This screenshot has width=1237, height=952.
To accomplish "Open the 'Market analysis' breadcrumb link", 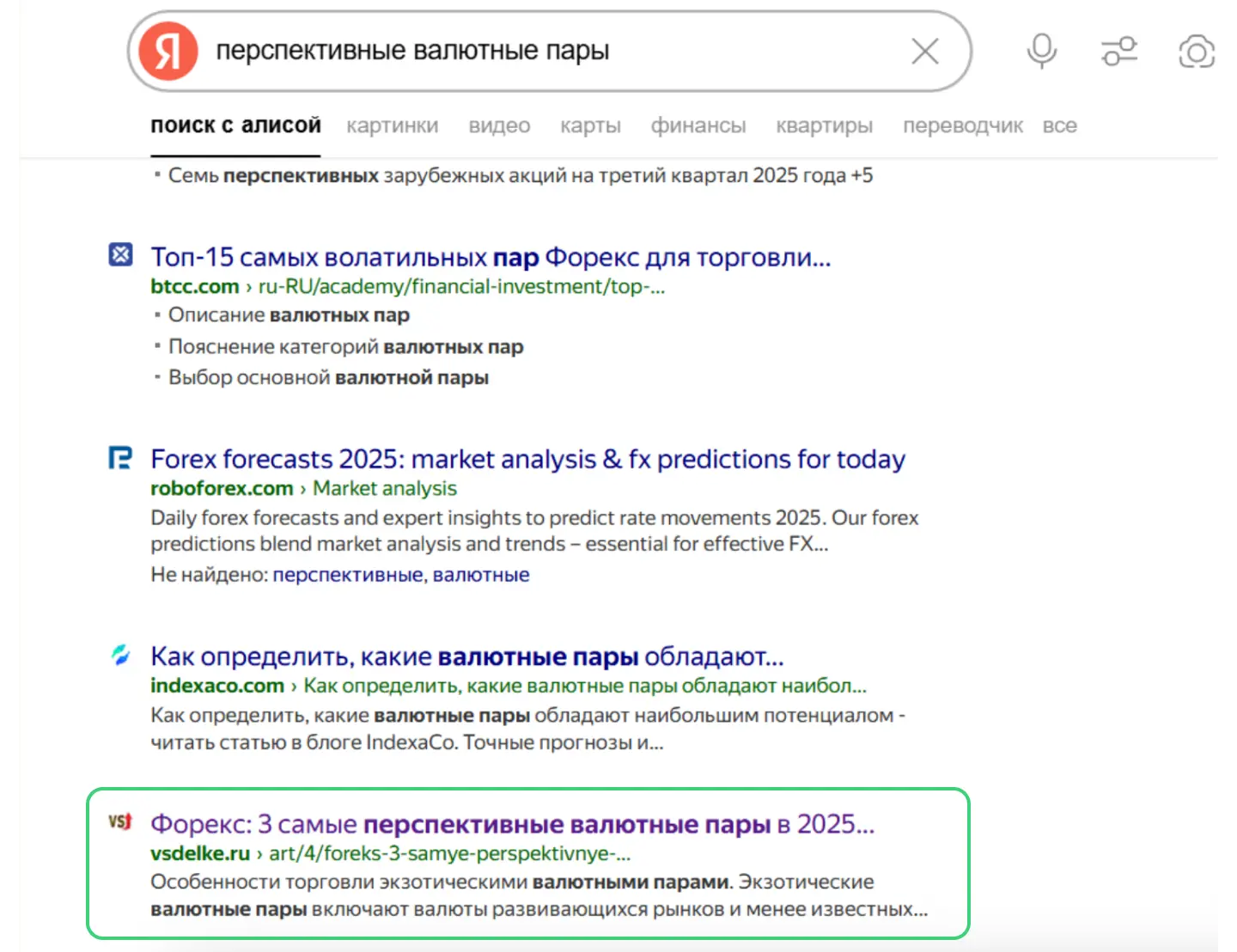I will (x=384, y=488).
